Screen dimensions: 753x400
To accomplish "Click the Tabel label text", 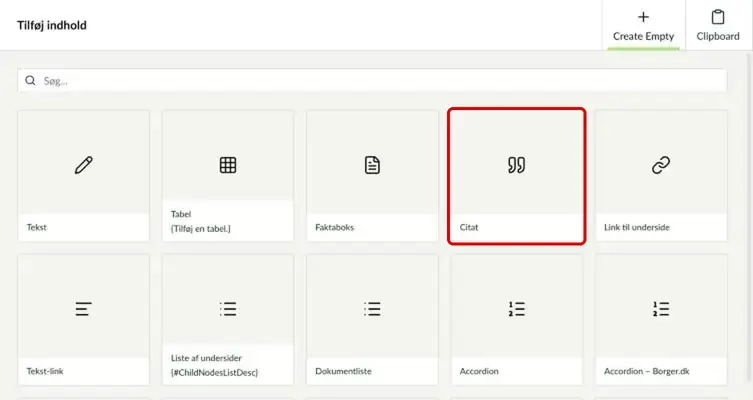I will click(x=181, y=214).
